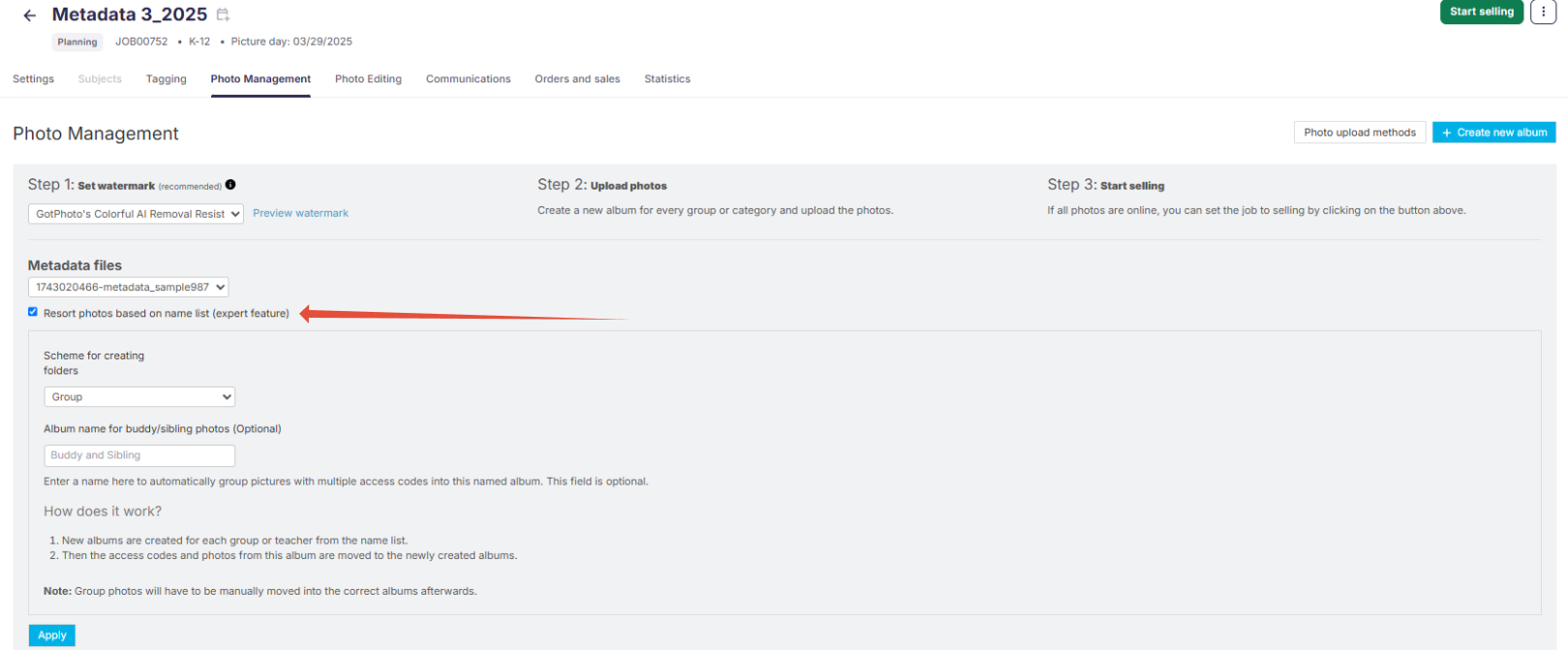Switch to the Settings tab

33,79
